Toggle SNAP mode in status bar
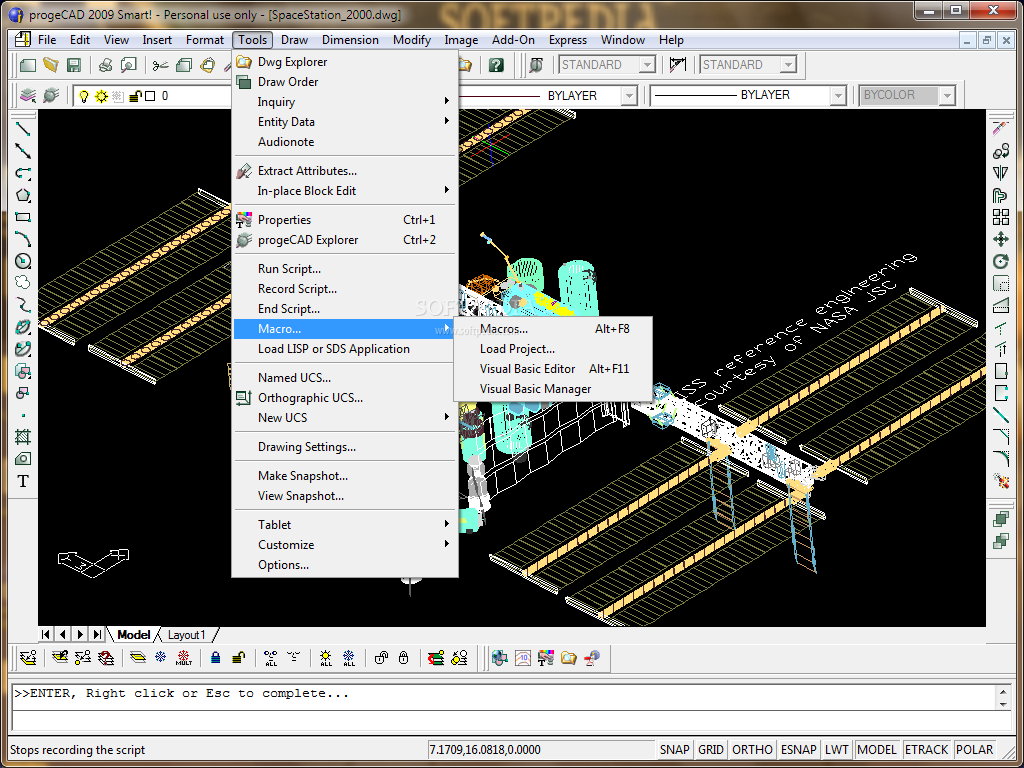Viewport: 1024px width, 768px height. (675, 750)
